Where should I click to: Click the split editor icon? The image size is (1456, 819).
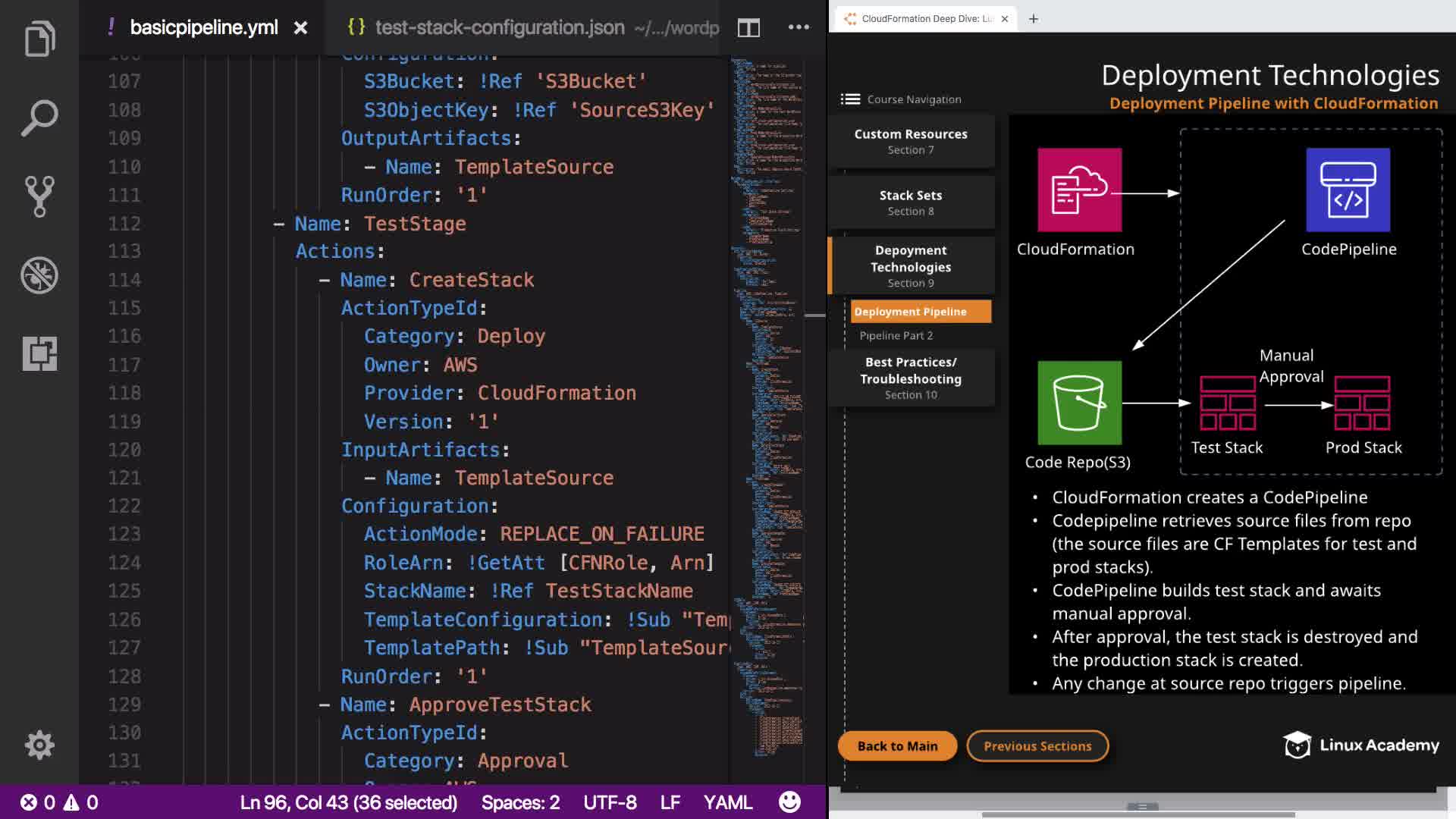click(748, 28)
